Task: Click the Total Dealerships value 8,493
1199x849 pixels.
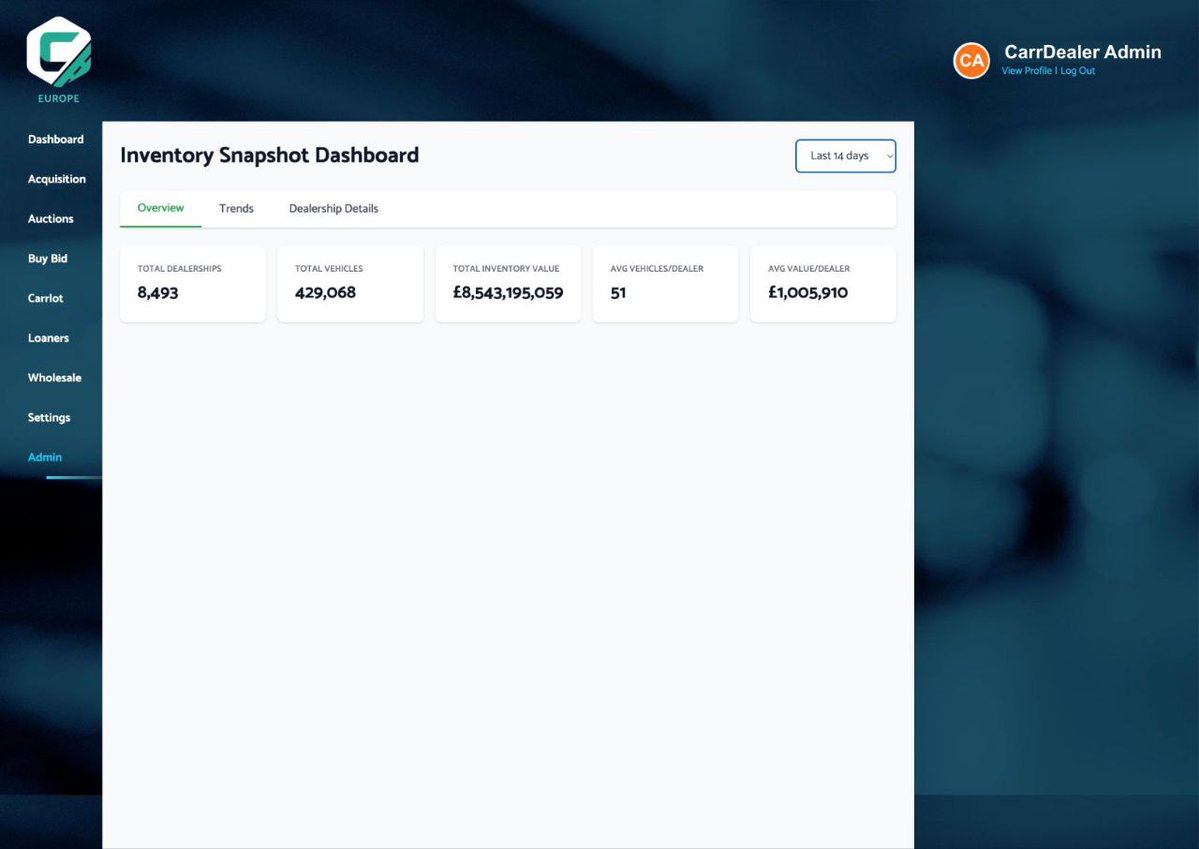Action: click(158, 293)
